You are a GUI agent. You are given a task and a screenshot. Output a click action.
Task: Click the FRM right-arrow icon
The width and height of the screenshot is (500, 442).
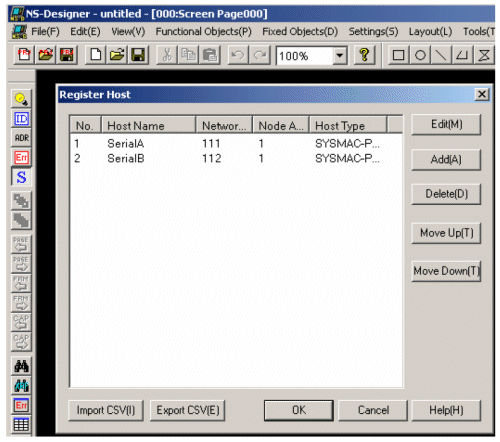coord(22,302)
